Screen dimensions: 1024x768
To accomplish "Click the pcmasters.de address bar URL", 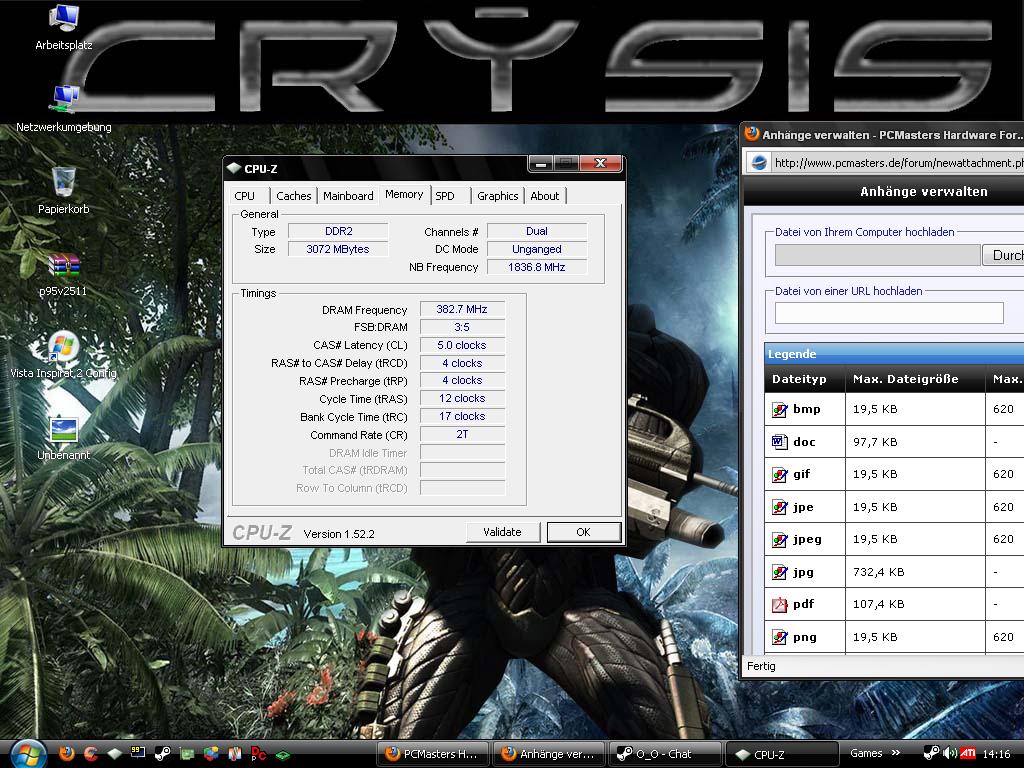I will coord(899,163).
